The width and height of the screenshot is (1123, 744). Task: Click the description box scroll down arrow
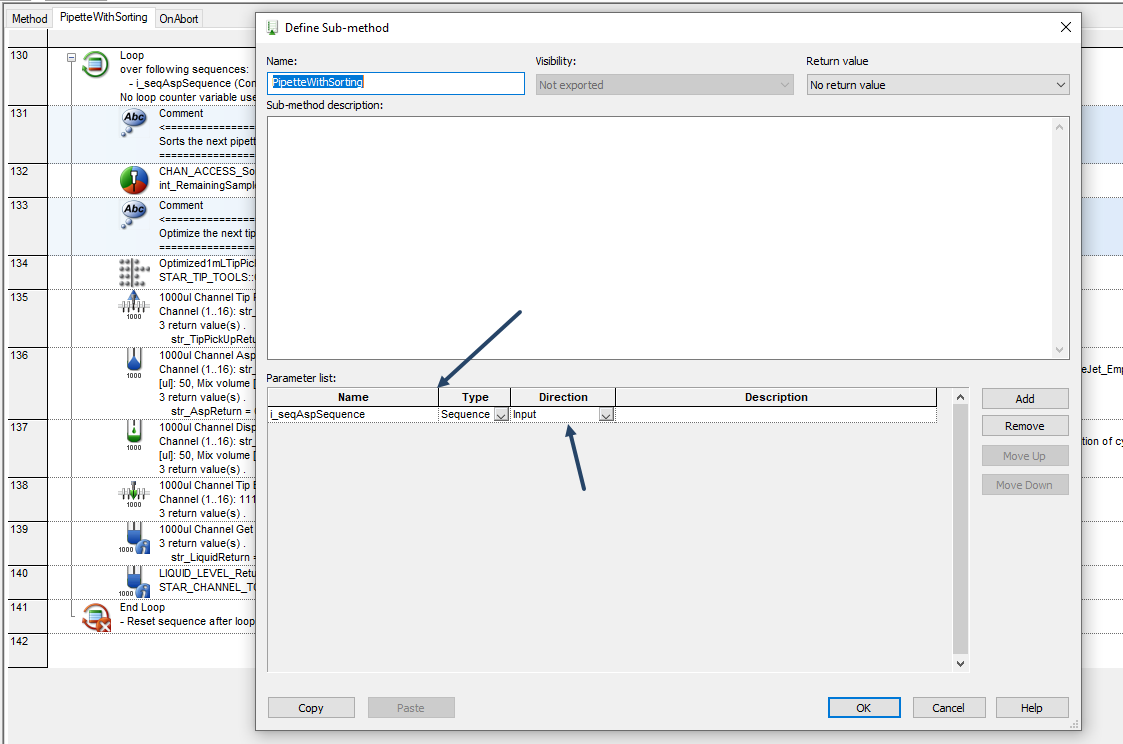(x=1059, y=350)
